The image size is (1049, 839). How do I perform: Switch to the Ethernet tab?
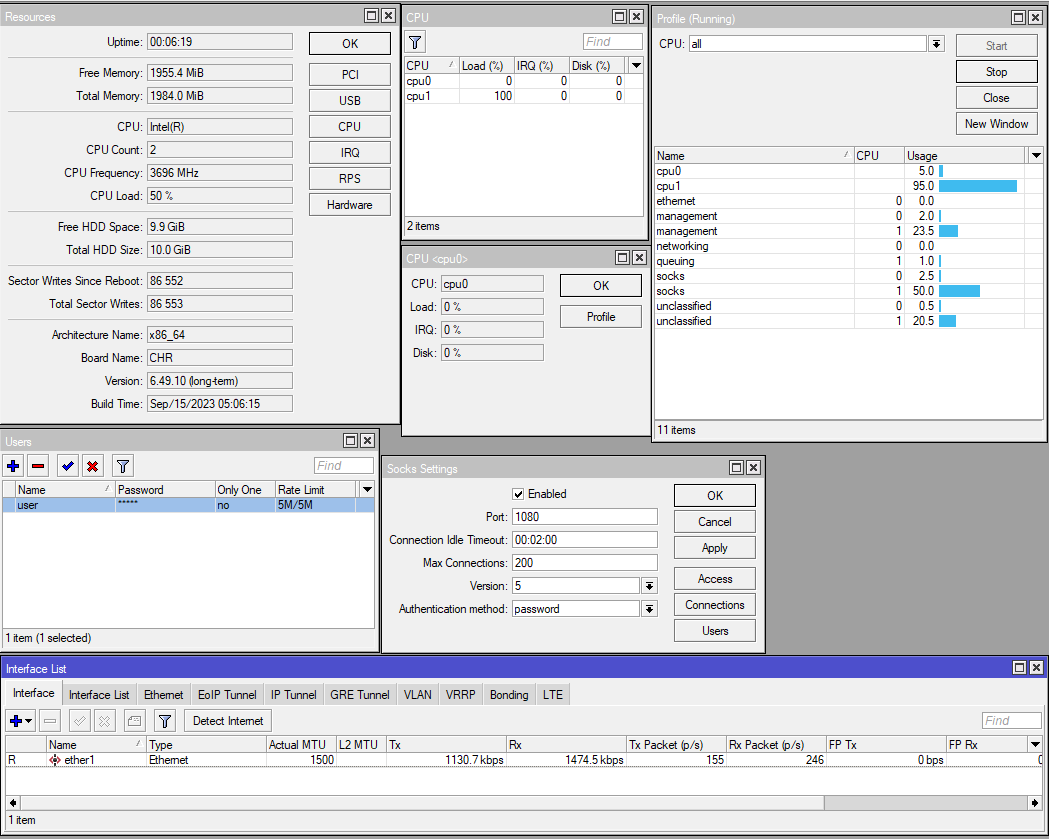(163, 694)
